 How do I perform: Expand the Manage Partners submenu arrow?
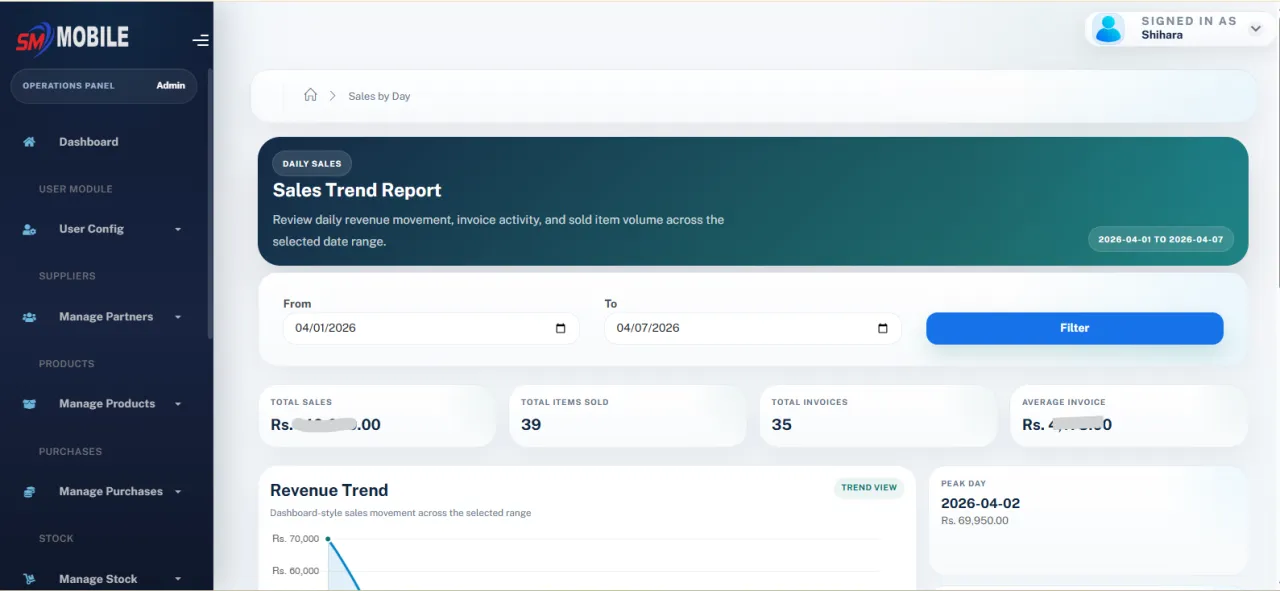178,318
